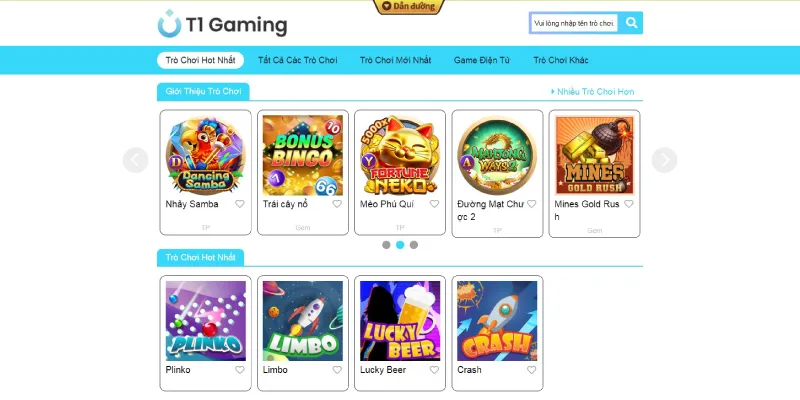Image resolution: width=800 pixels, height=400 pixels.
Task: Open Nhiều Trò Chơi Hơn link
Action: (592, 92)
